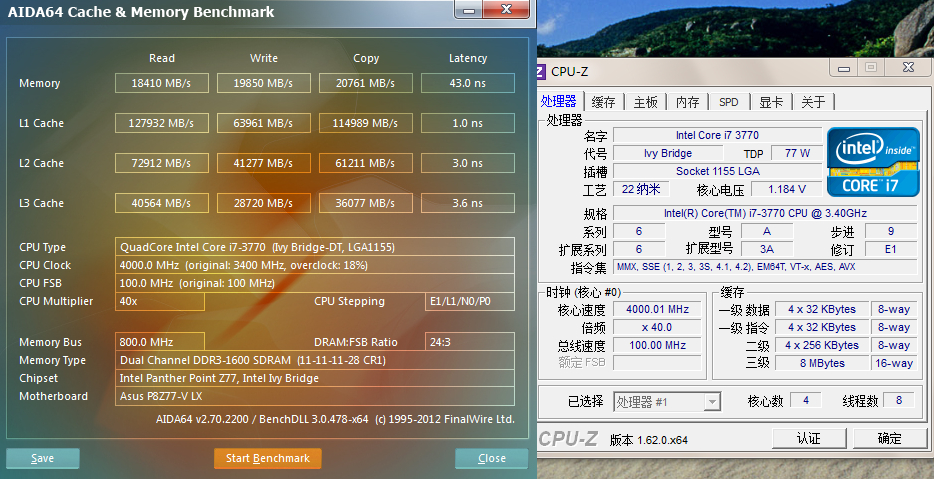Click the Close button in AIDA64

pyautogui.click(x=491, y=458)
